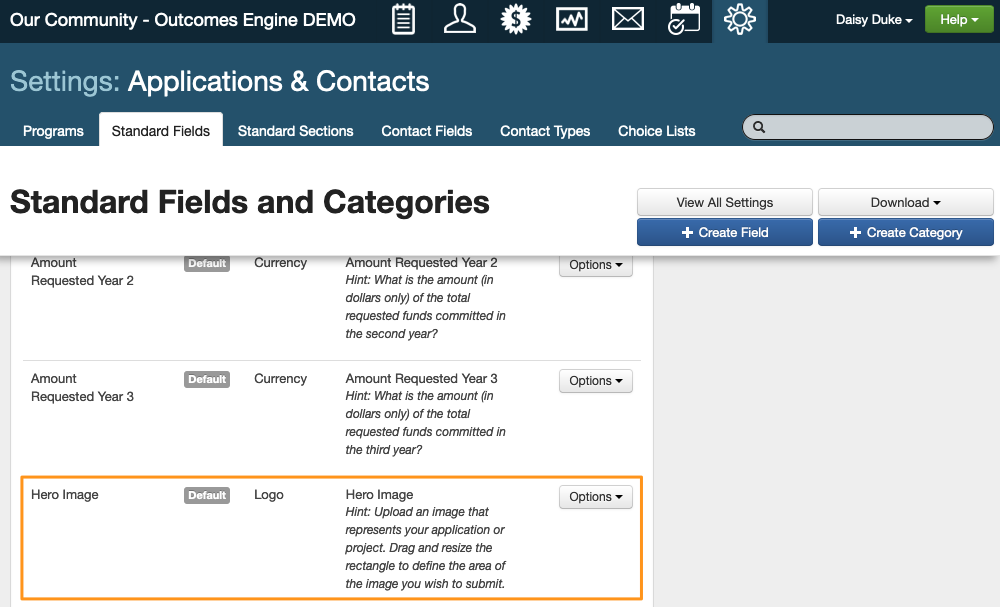Open the contacts person icon

[x=459, y=20]
